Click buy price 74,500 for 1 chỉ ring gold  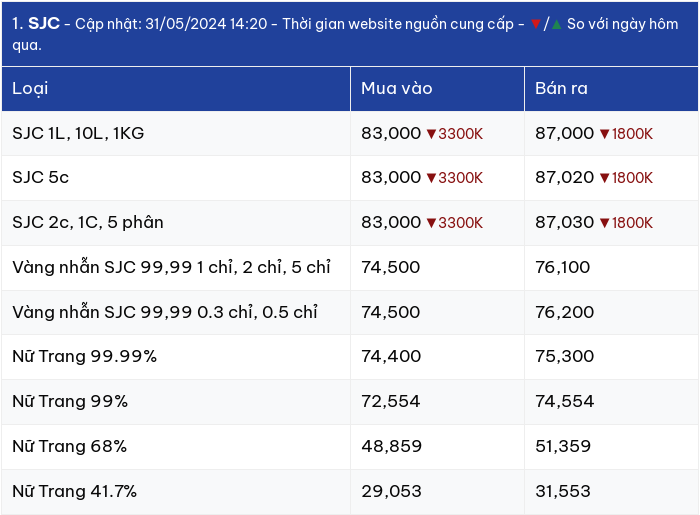391,267
